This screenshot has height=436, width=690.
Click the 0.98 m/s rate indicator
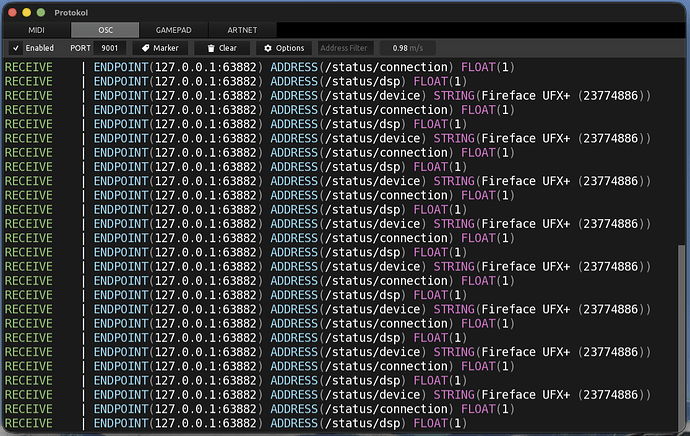tap(407, 48)
